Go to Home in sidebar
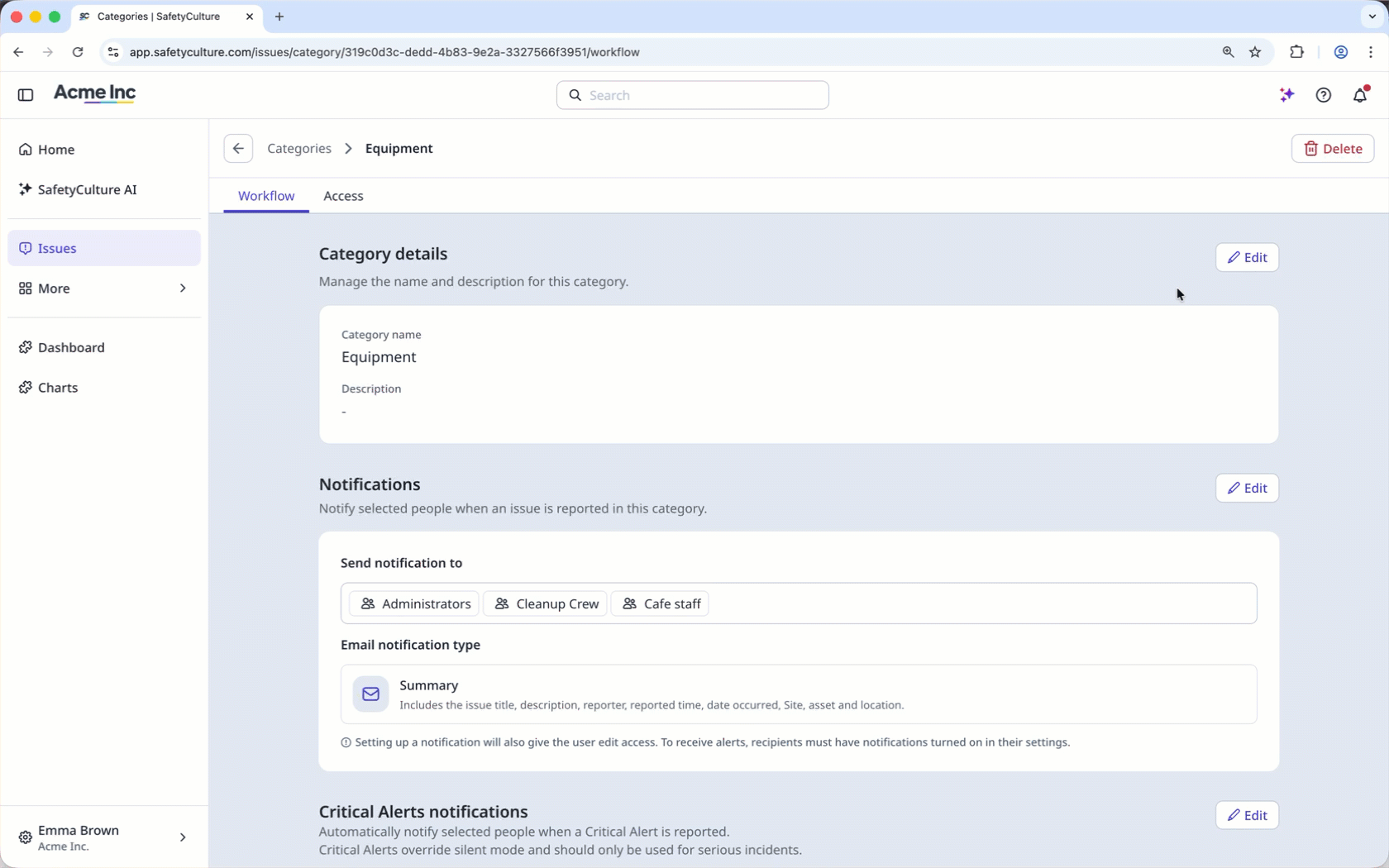The height and width of the screenshot is (868, 1389). point(104,150)
